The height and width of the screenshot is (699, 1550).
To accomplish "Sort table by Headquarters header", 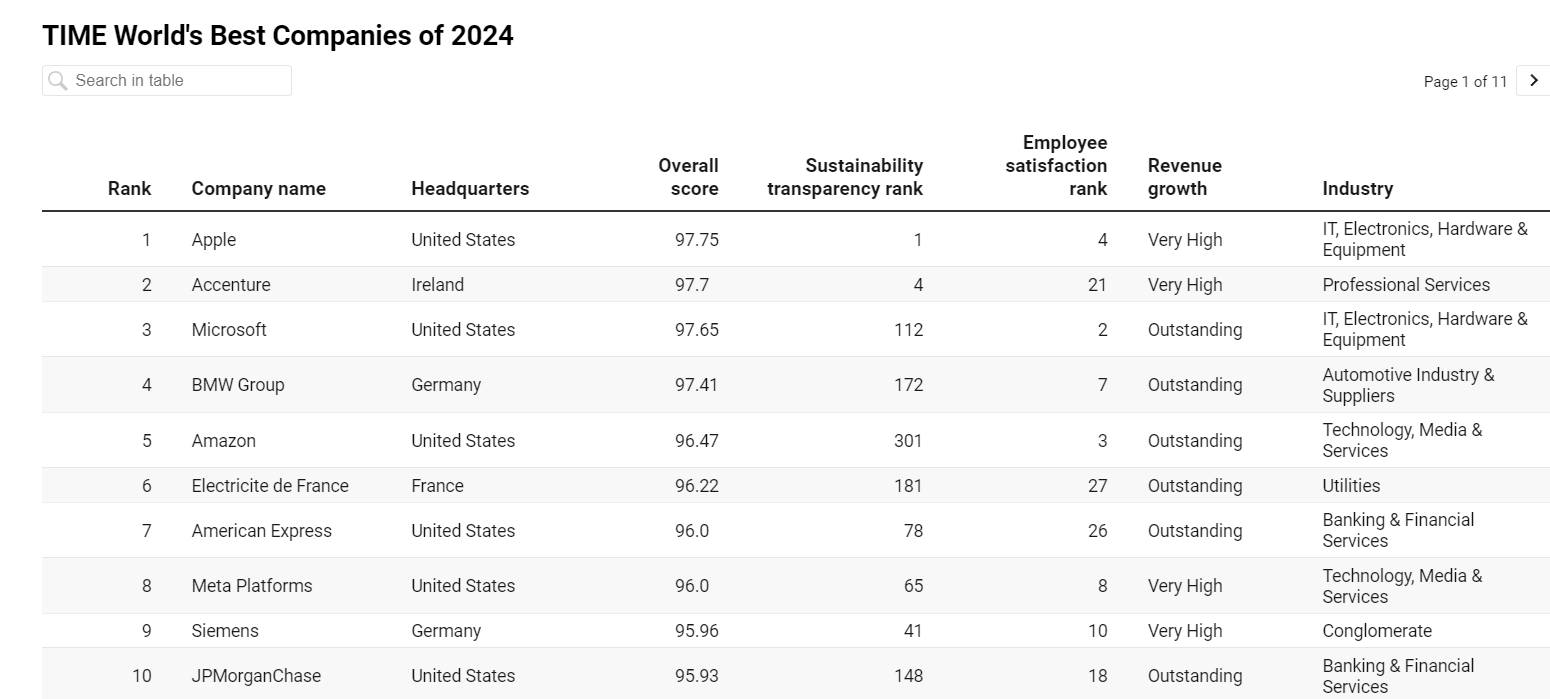I will click(x=470, y=188).
